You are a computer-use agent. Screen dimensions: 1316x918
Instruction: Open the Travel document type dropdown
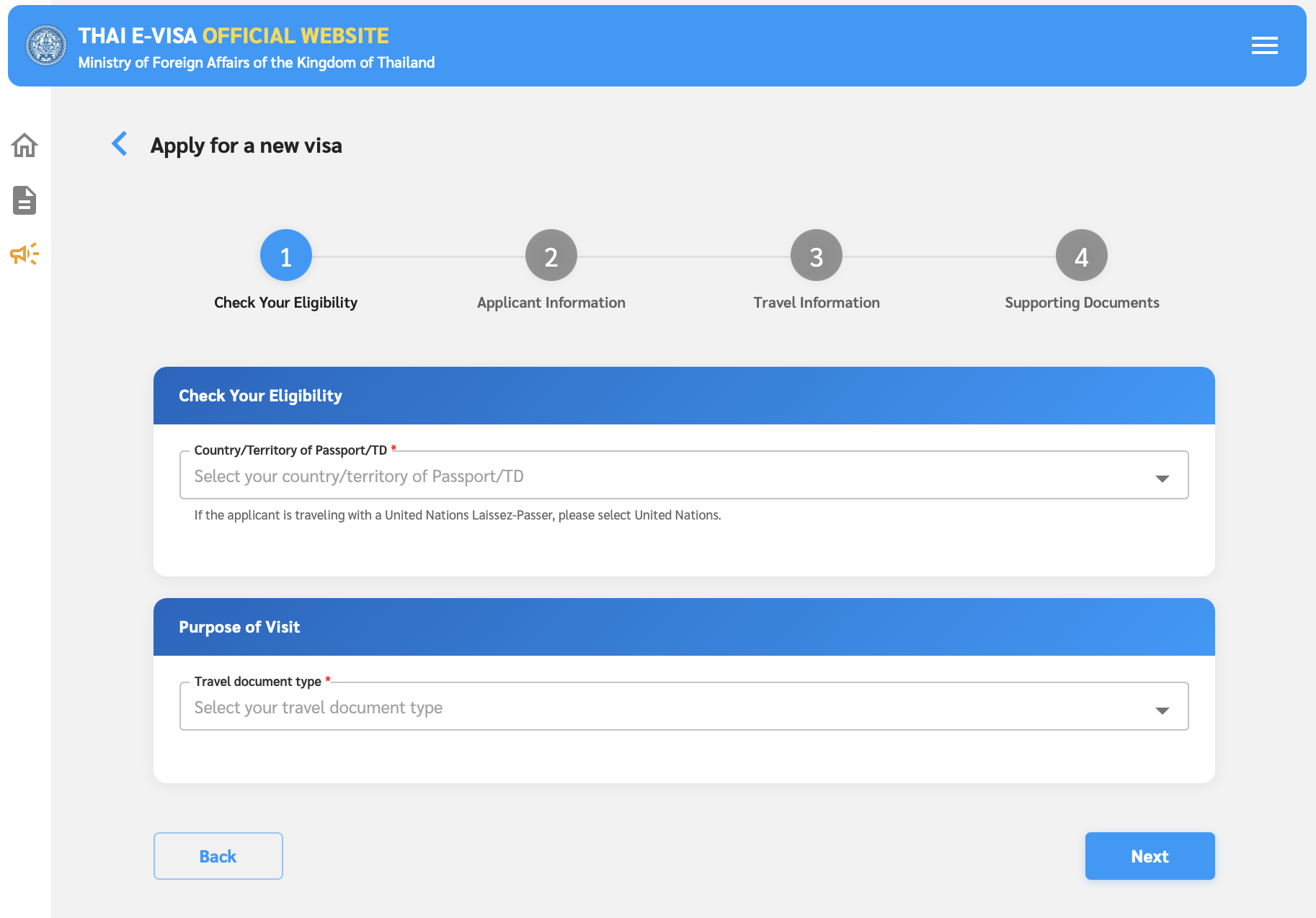click(684, 706)
